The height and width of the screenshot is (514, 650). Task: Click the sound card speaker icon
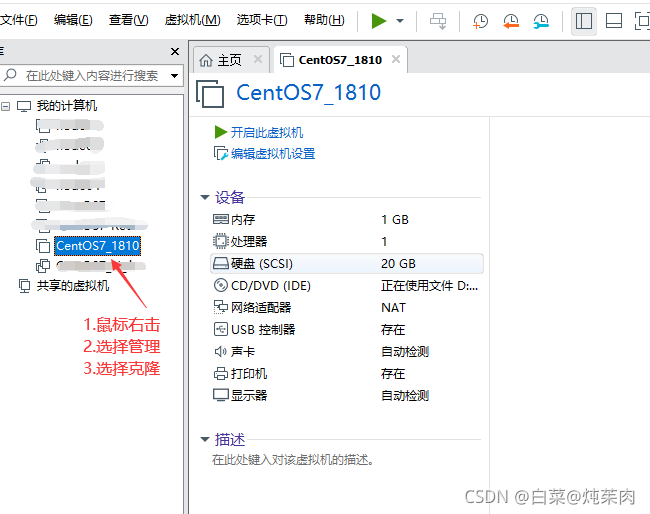point(220,352)
